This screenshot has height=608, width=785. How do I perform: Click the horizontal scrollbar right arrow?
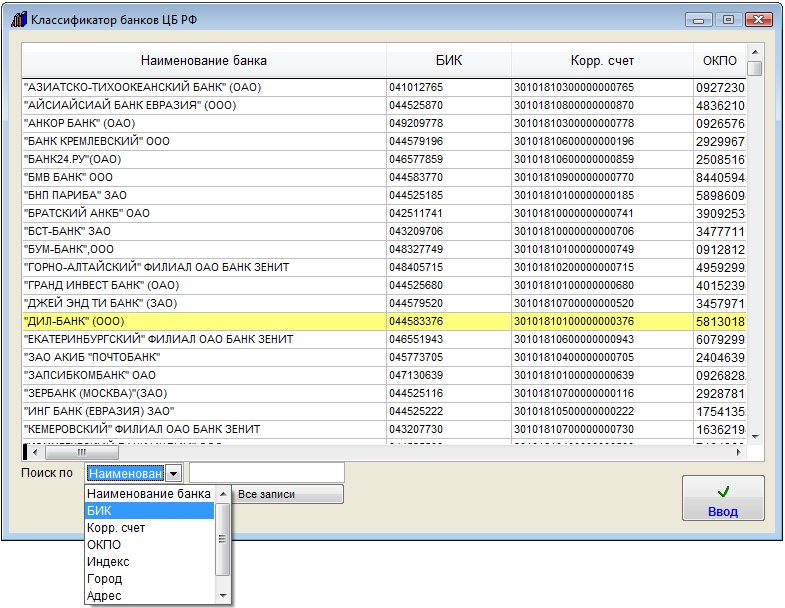point(741,452)
